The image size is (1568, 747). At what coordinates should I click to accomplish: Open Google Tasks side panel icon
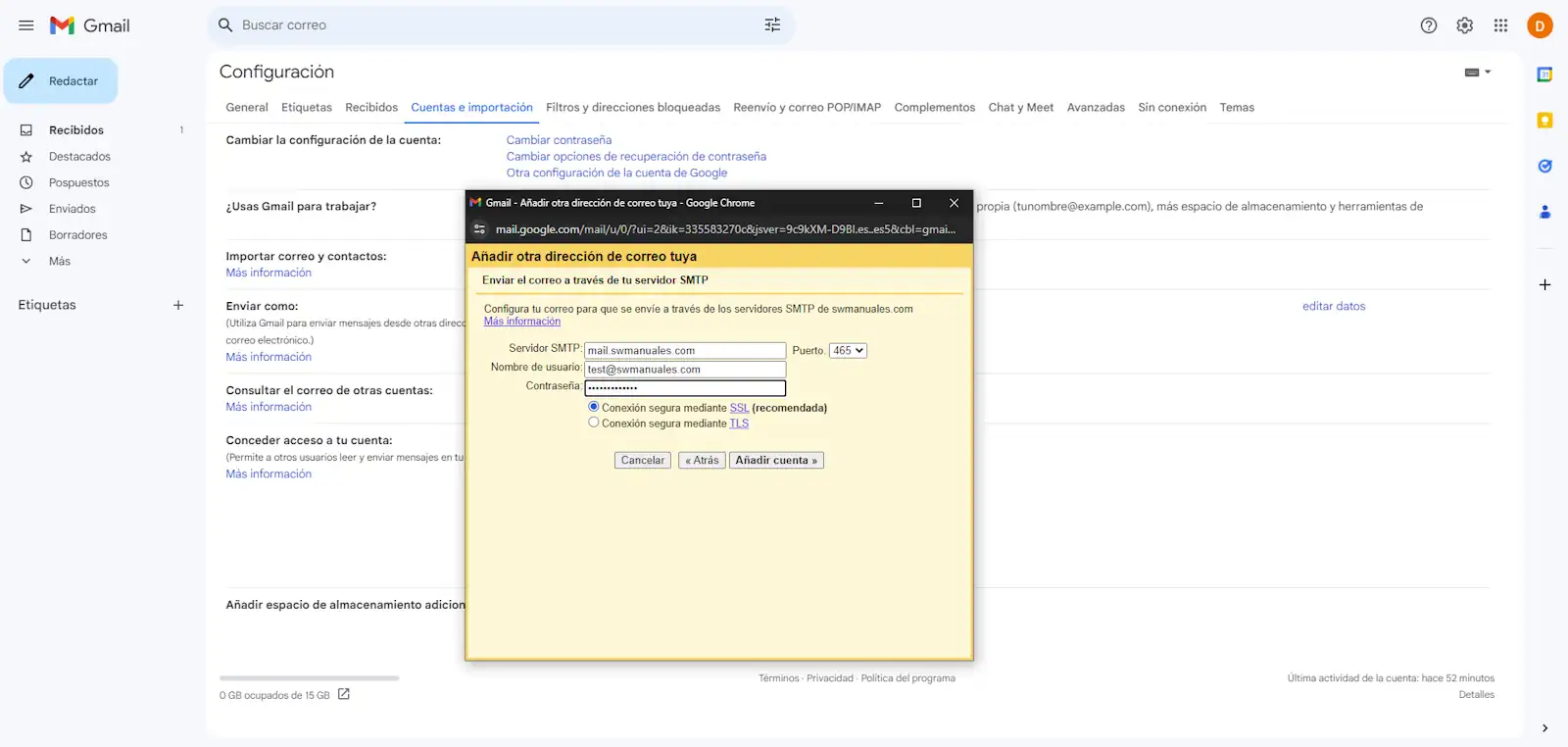point(1544,166)
